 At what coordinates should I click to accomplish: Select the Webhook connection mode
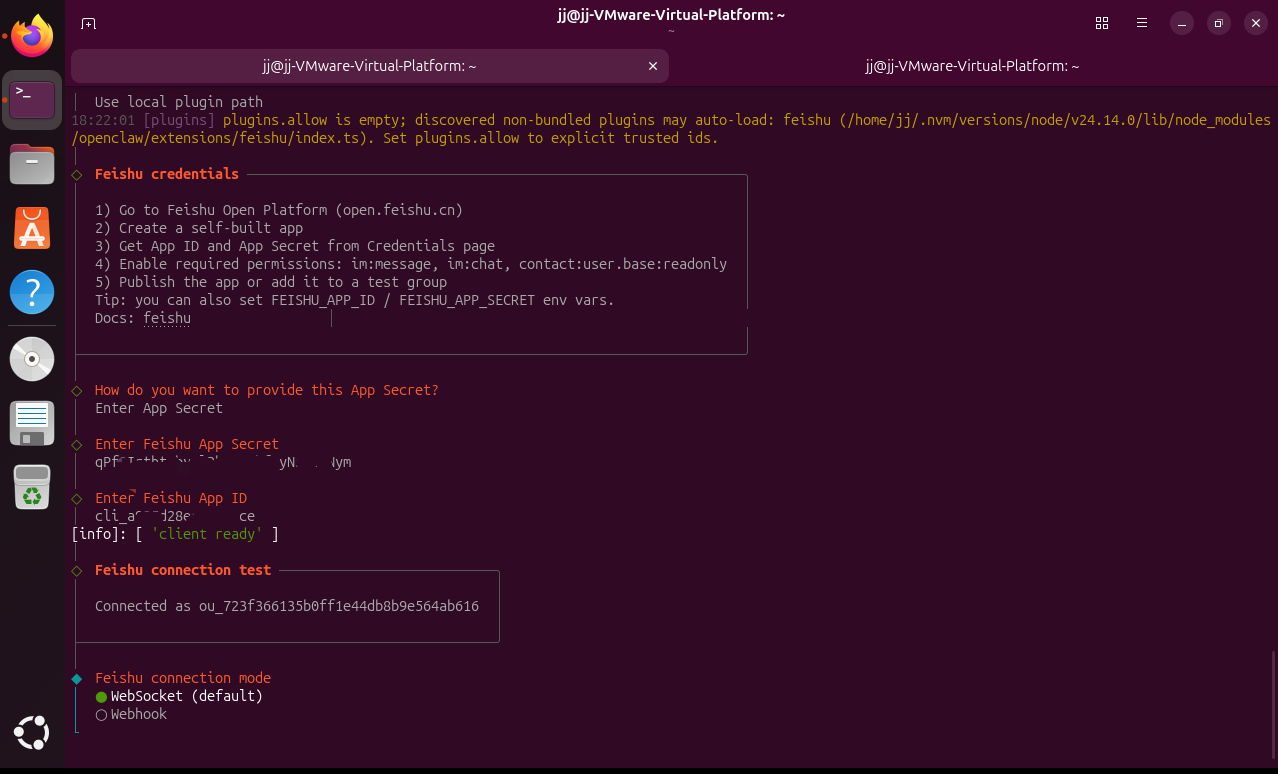click(x=138, y=714)
